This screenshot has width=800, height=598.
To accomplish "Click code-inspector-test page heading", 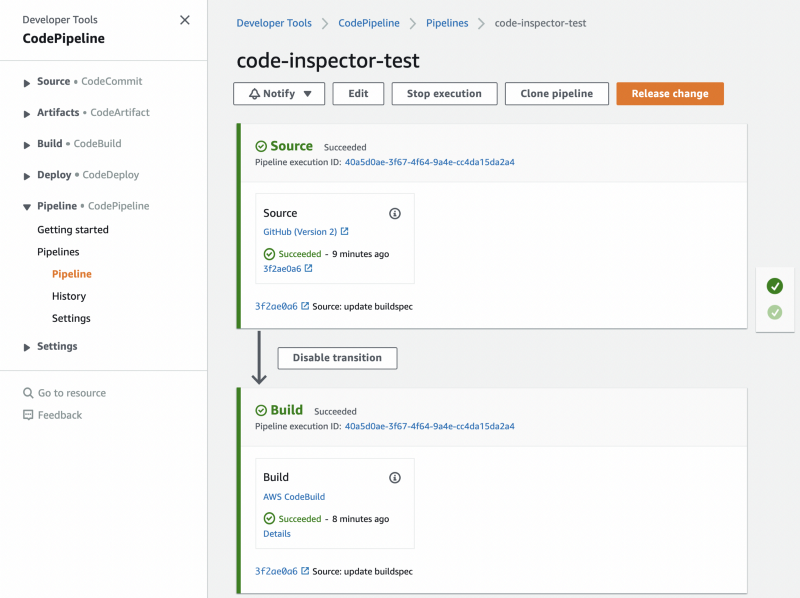I will coord(328,61).
